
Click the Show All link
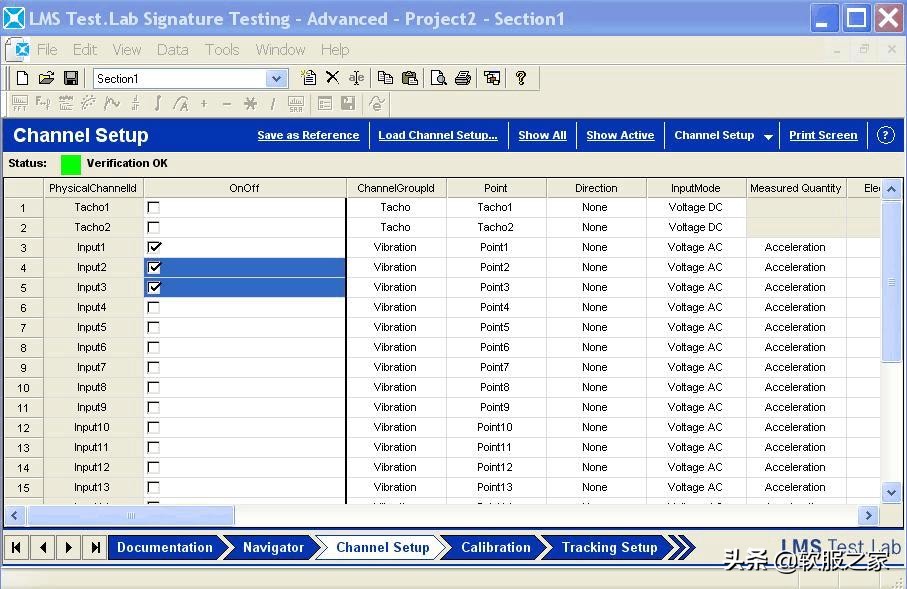(x=542, y=135)
